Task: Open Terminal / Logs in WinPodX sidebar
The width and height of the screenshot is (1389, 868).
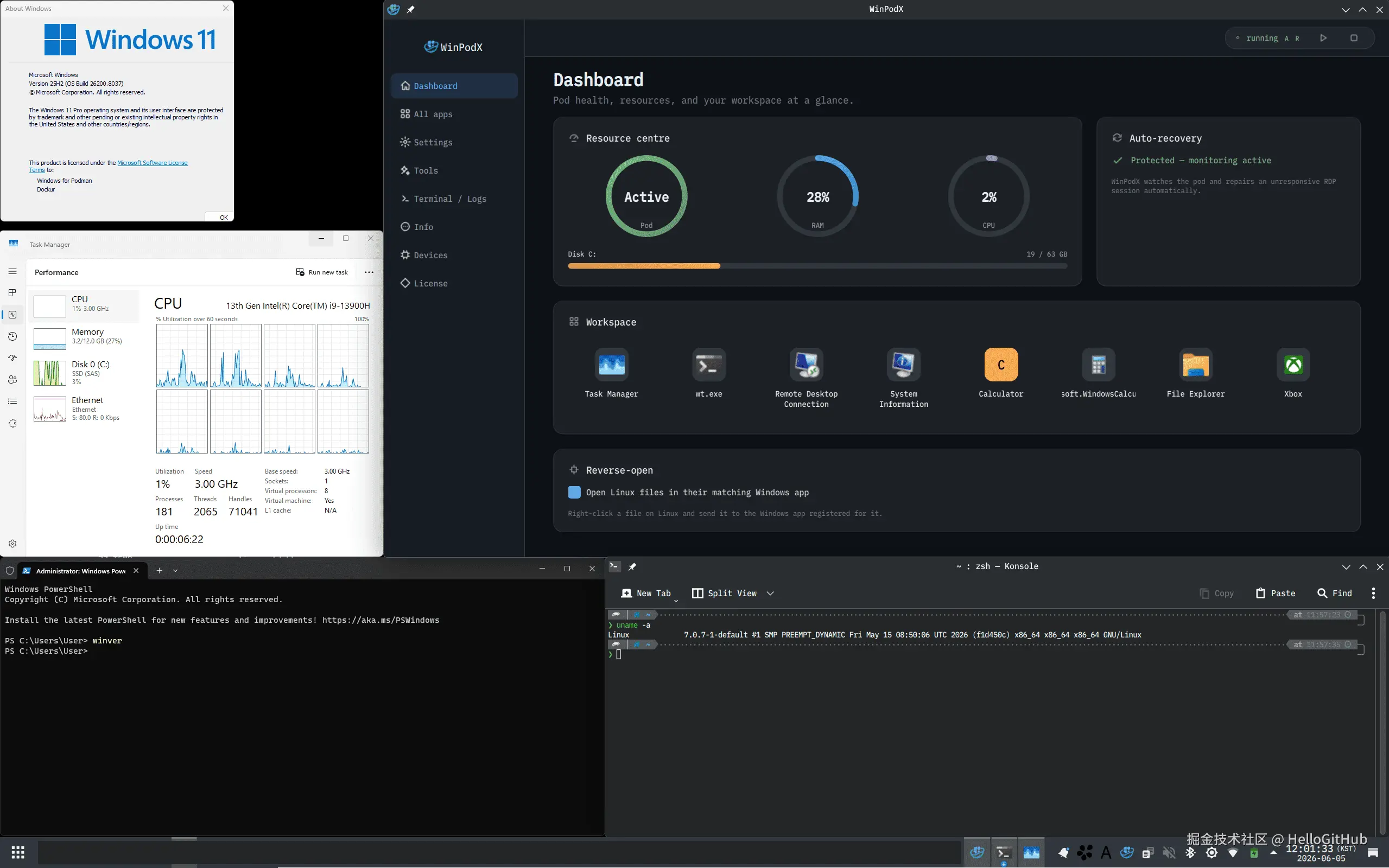Action: tap(454, 198)
